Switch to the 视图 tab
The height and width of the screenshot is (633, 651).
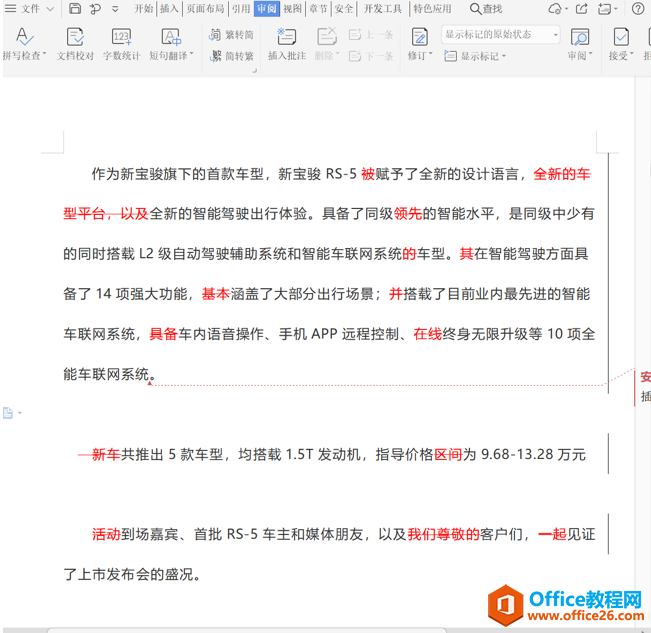click(x=292, y=8)
